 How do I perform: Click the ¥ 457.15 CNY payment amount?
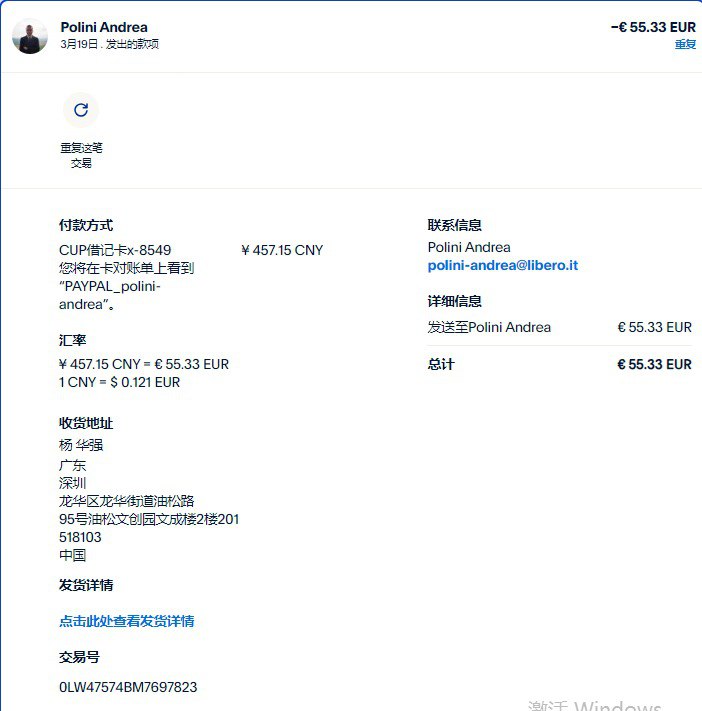click(282, 250)
